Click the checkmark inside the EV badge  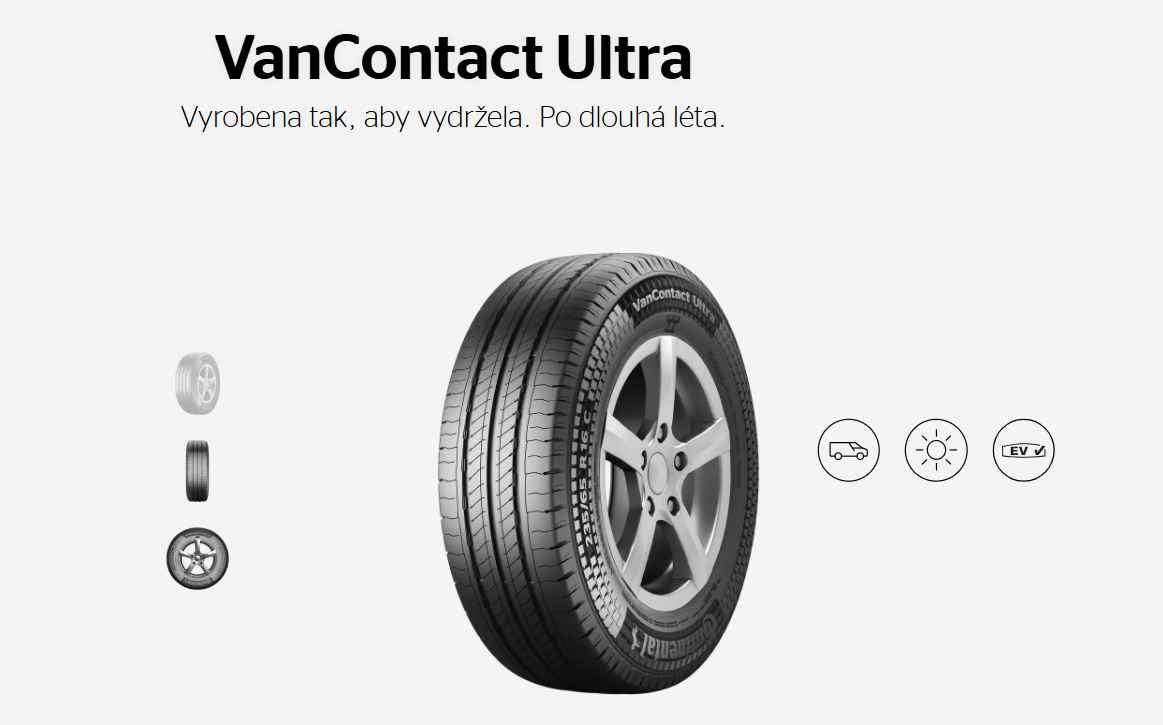pos(1038,450)
